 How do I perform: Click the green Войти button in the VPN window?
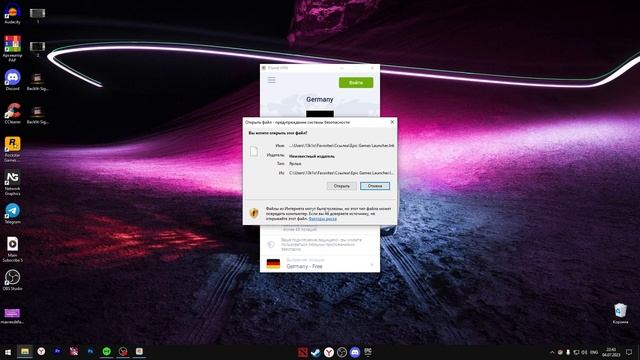(356, 82)
